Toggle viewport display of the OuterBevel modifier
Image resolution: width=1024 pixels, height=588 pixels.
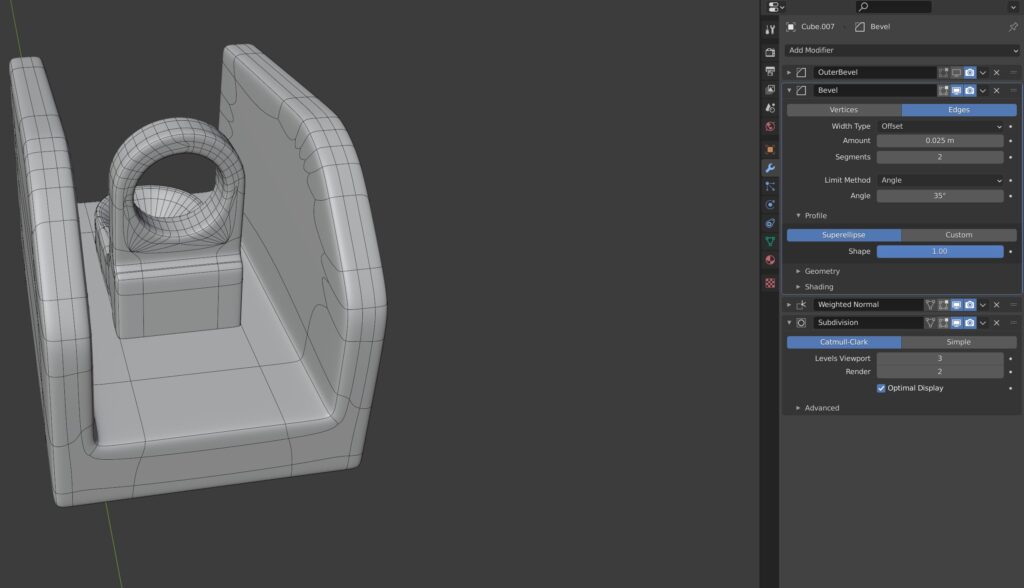(x=957, y=72)
